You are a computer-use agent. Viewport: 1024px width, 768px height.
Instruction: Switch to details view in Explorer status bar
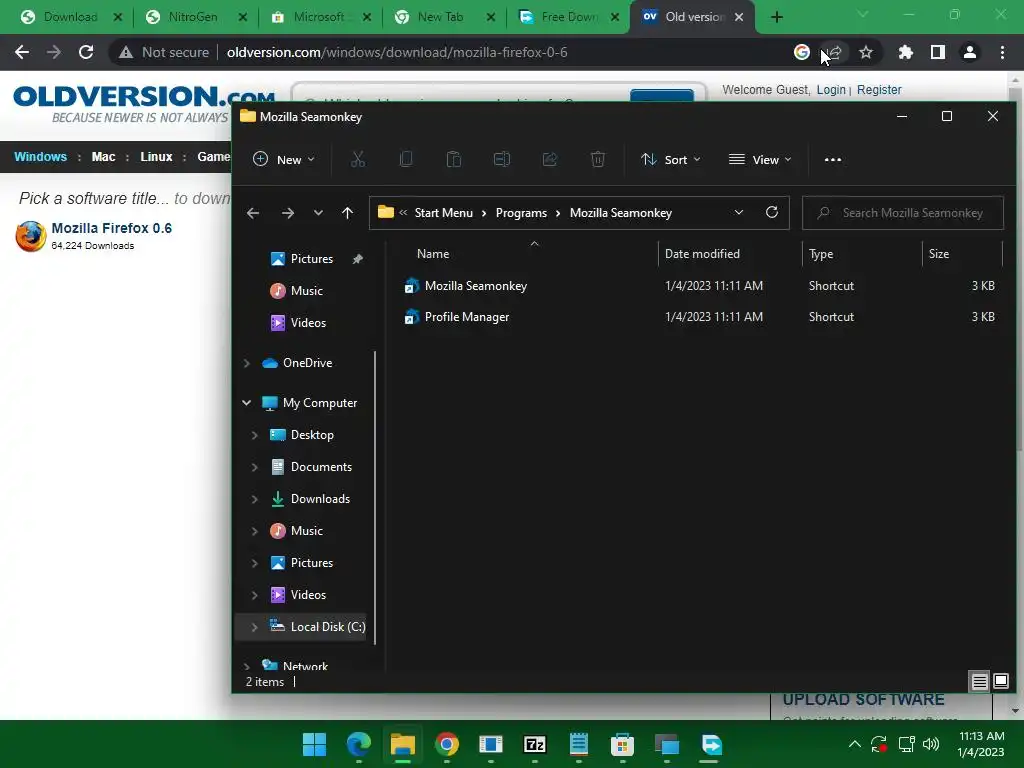click(980, 682)
